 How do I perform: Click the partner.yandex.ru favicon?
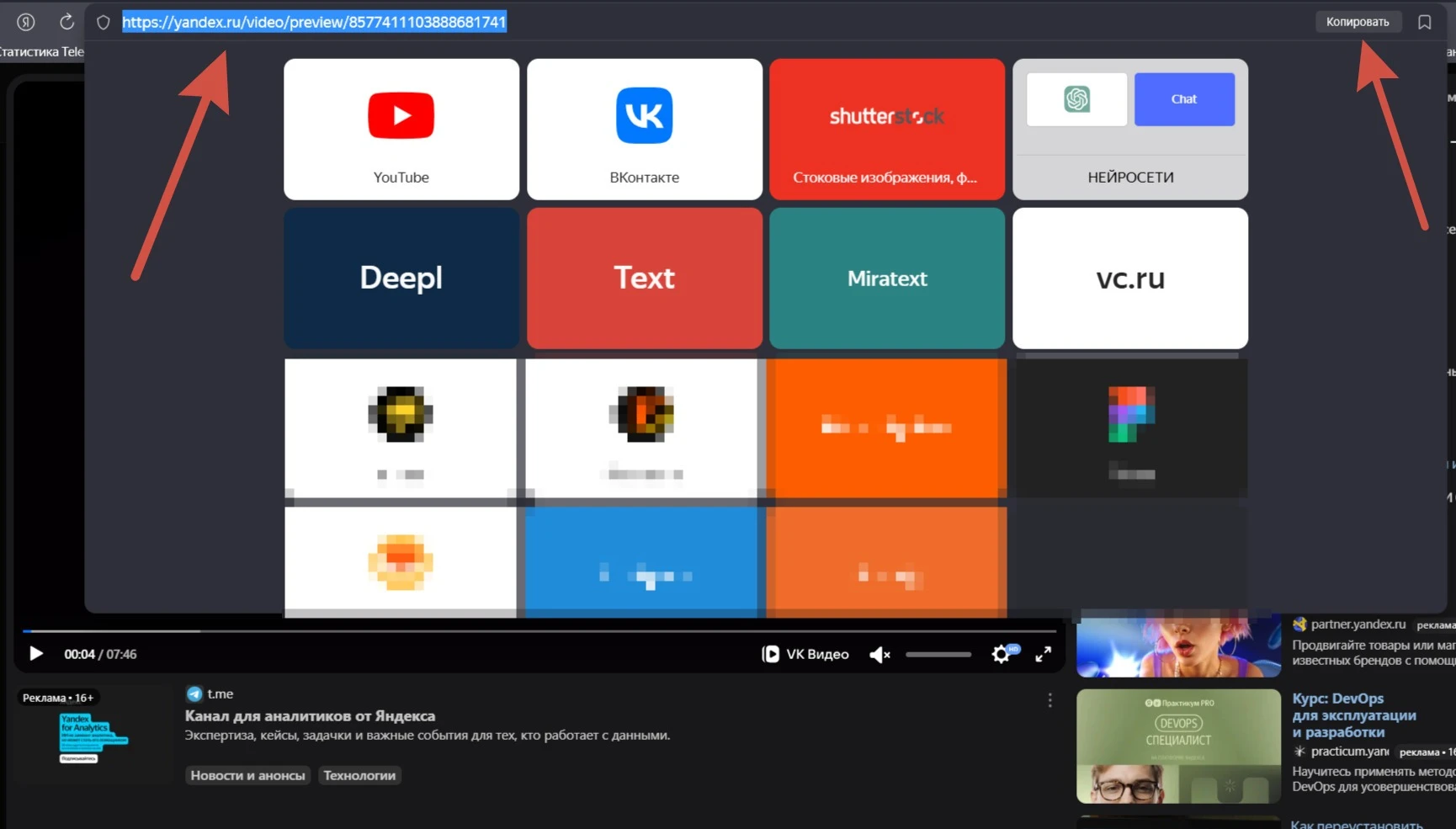[1299, 624]
